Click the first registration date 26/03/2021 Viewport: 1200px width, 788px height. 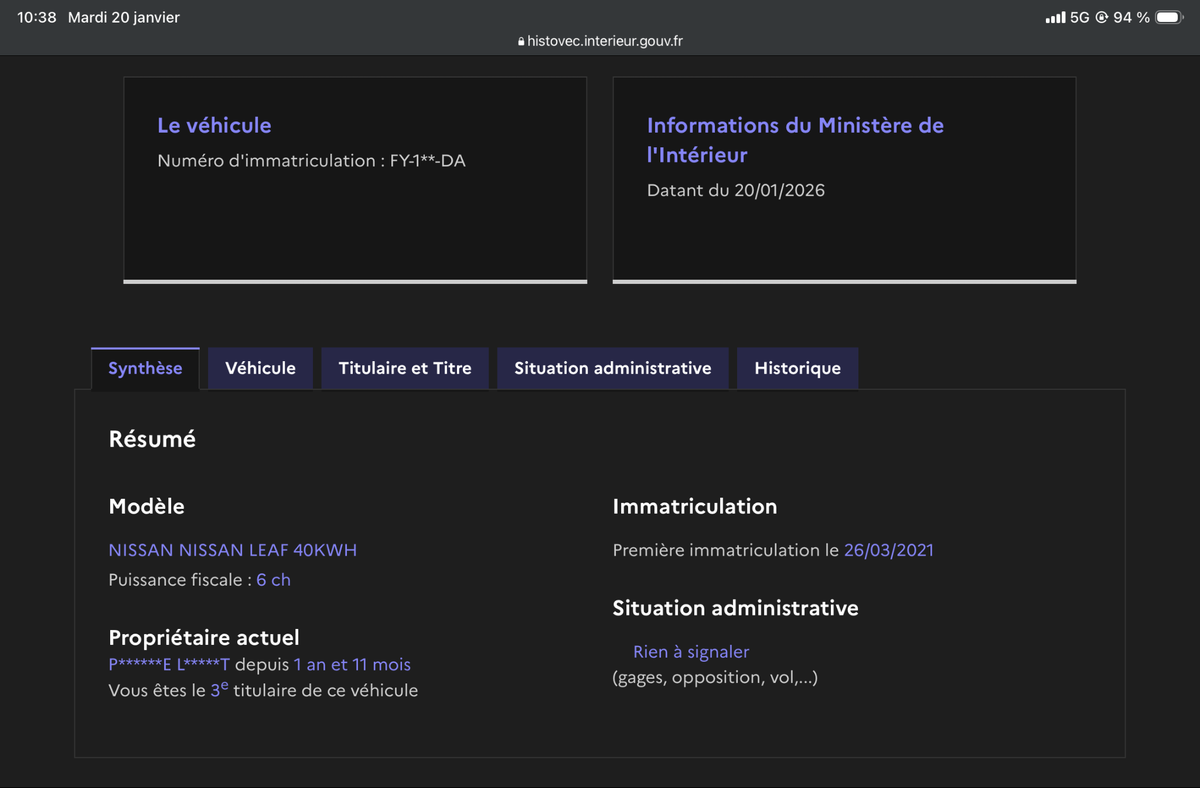[888, 550]
